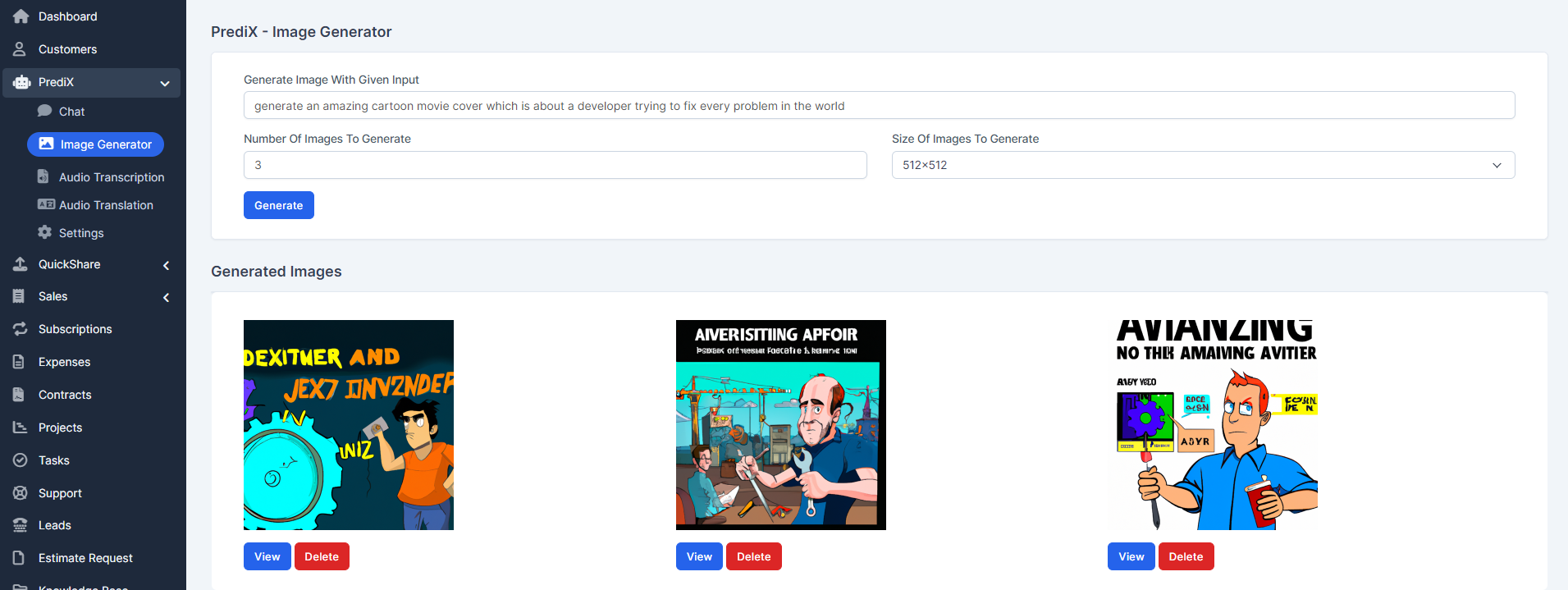Click the PrediX - Image Generator title

point(301,32)
